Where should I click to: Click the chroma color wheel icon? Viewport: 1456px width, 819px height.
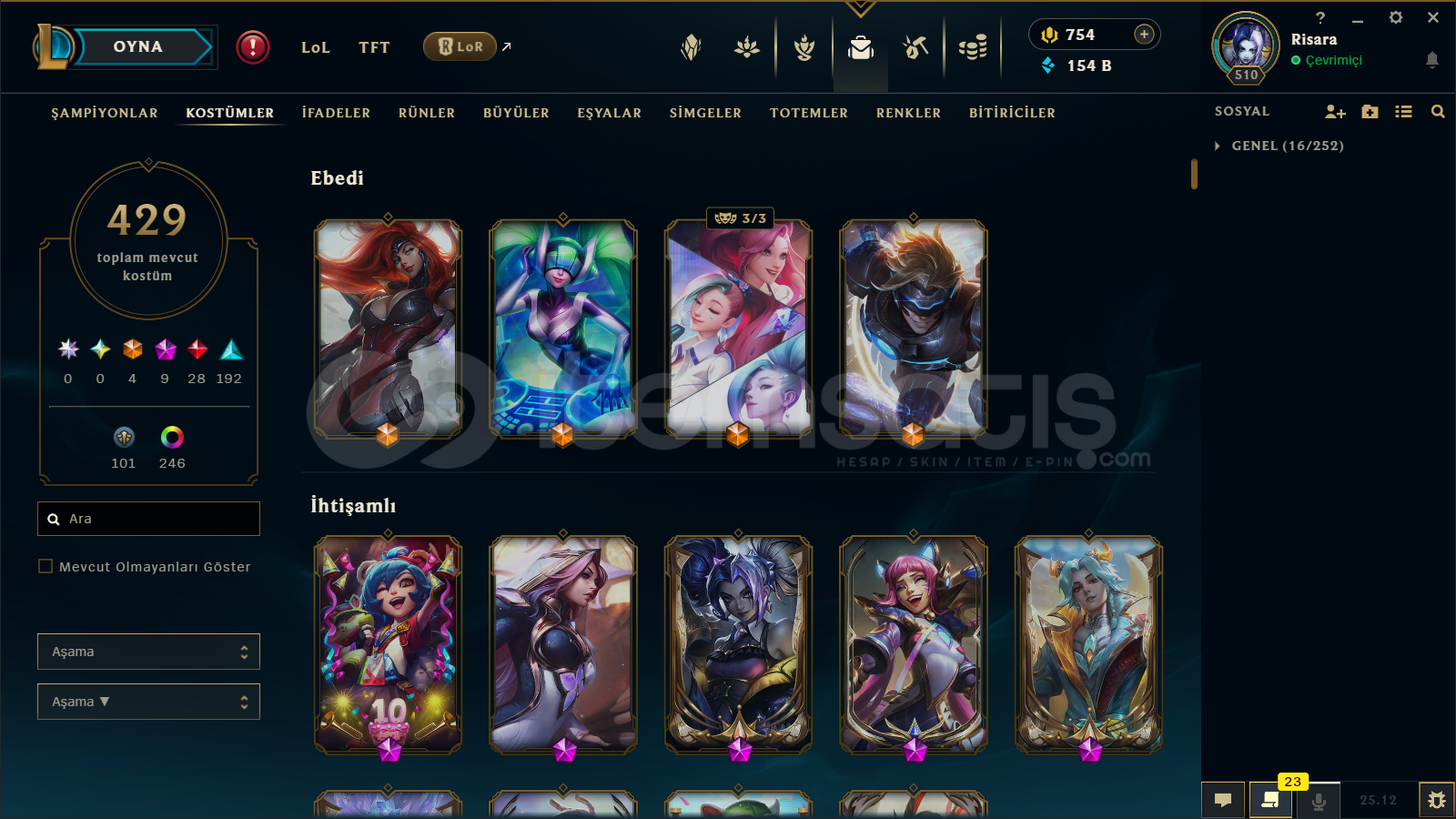tap(172, 438)
